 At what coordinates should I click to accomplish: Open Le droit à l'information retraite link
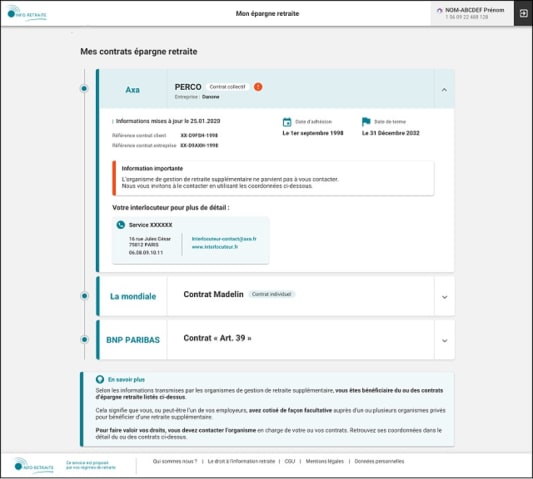[241, 461]
